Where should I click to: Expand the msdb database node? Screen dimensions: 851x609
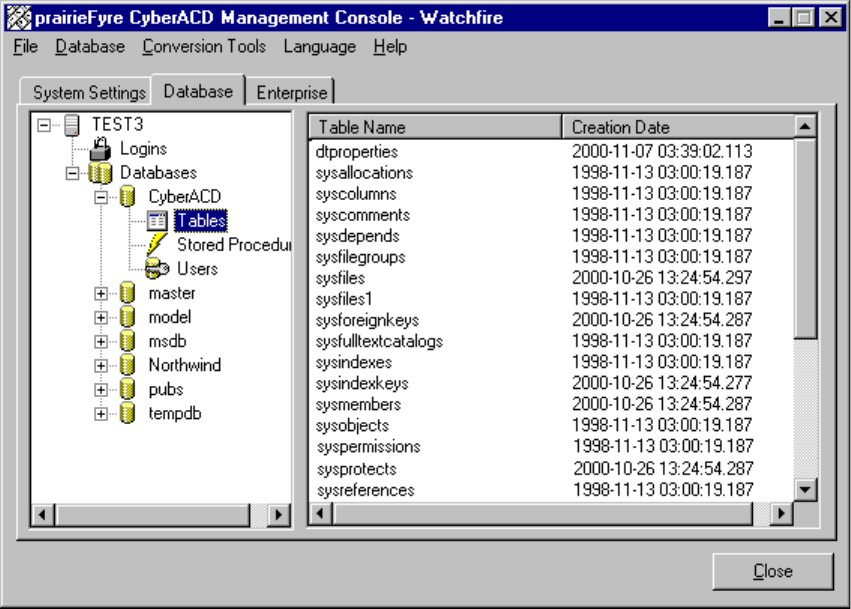[100, 342]
